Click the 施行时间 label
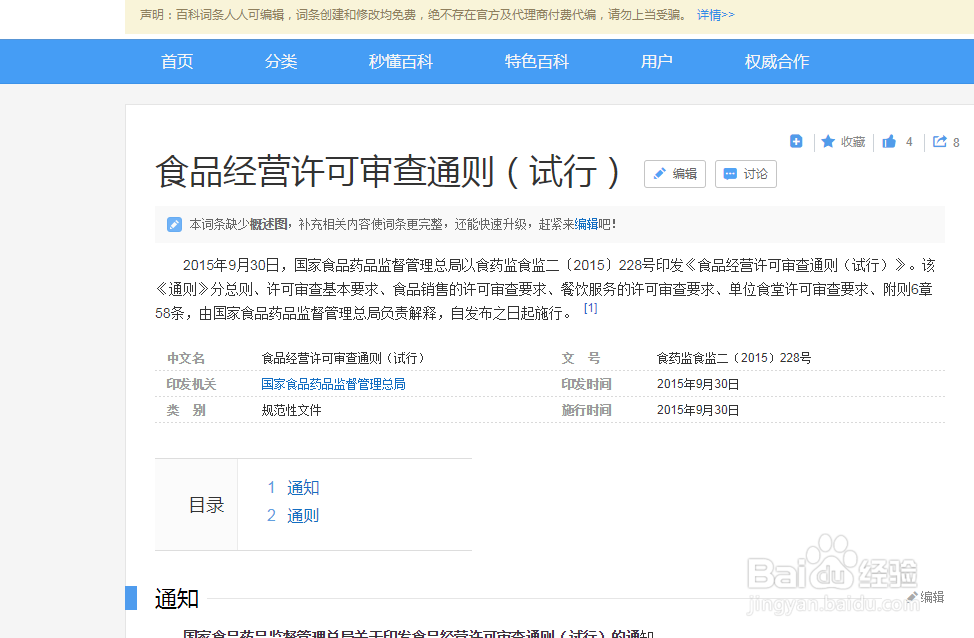974x638 pixels. point(586,410)
